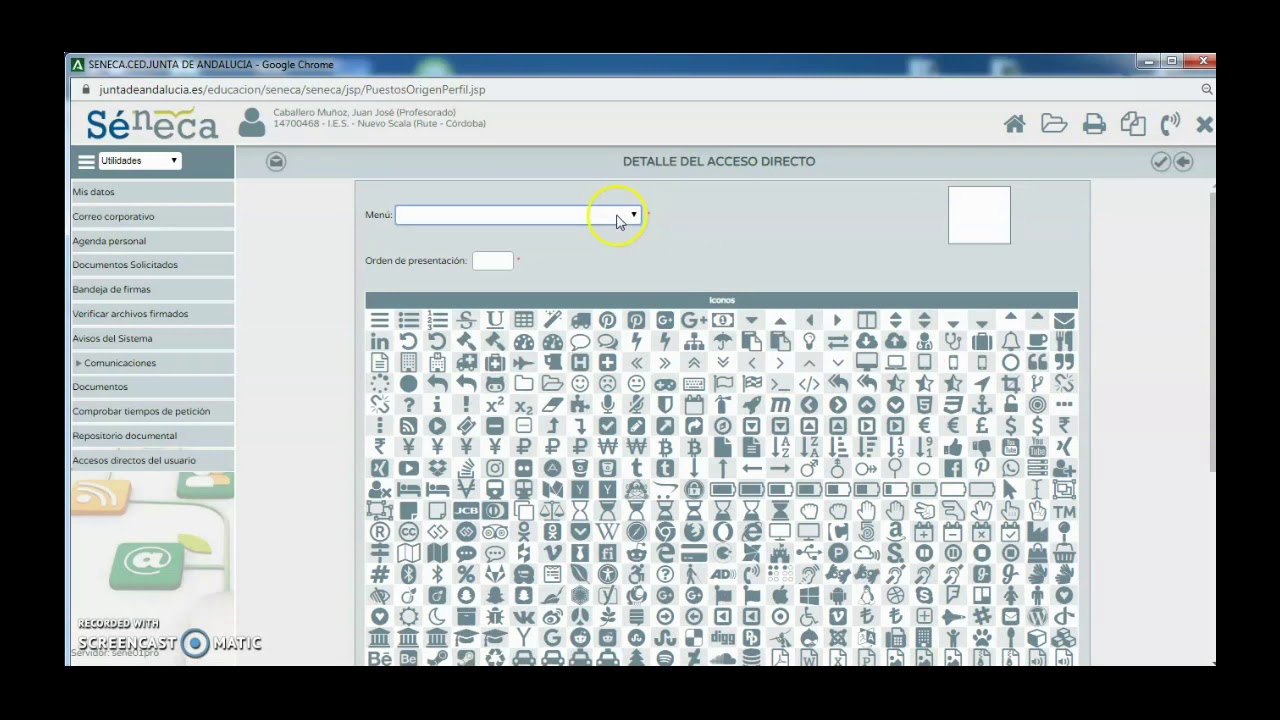Select the envelope icon in the grid
The width and height of the screenshot is (1280, 720).
(x=1064, y=320)
